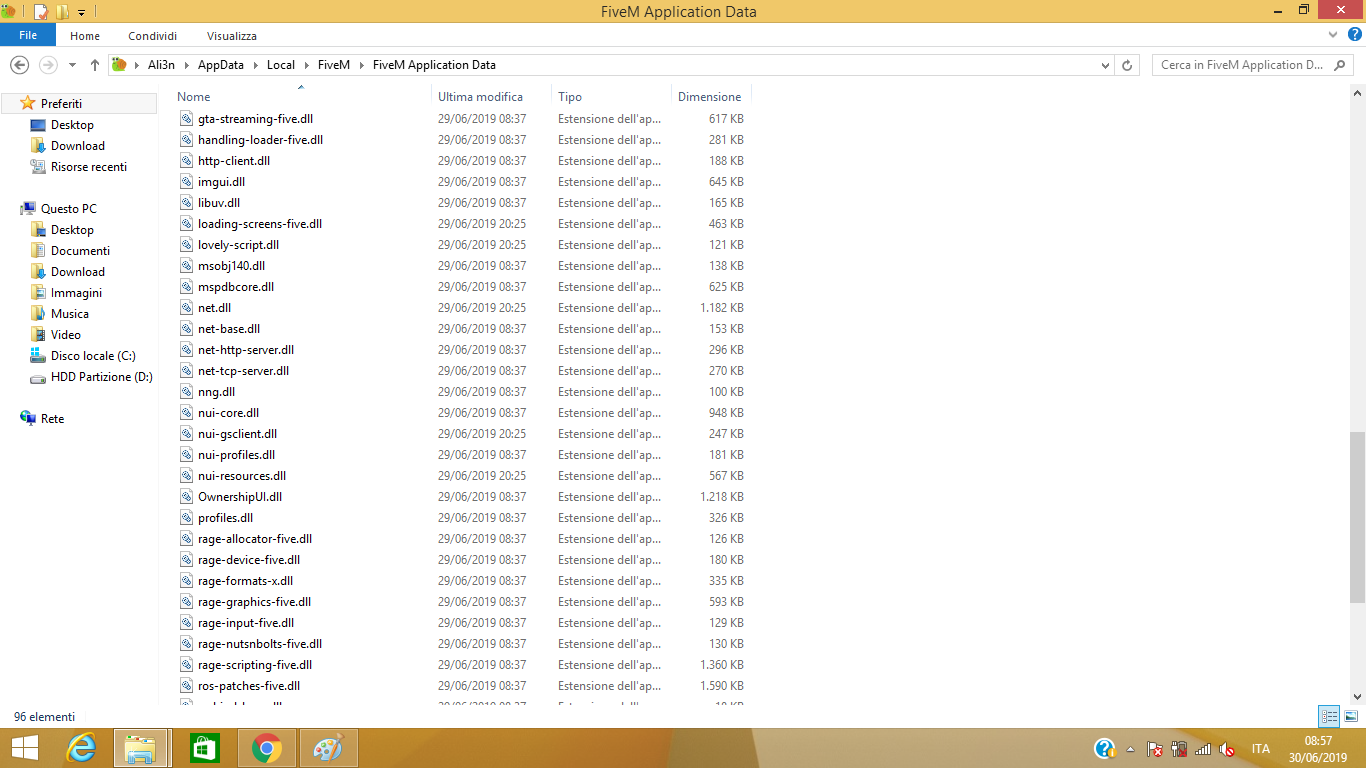Open Video folder in sidebar
Viewport: 1366px width, 768px height.
click(x=65, y=335)
